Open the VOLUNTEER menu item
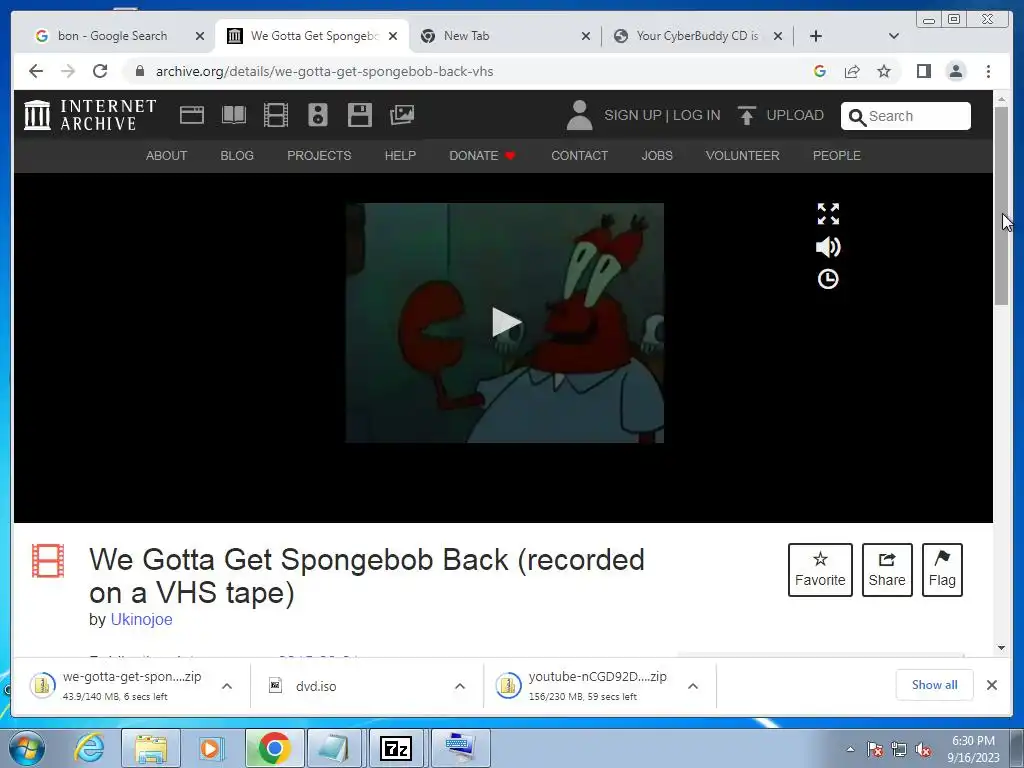The image size is (1024, 768). 743,155
